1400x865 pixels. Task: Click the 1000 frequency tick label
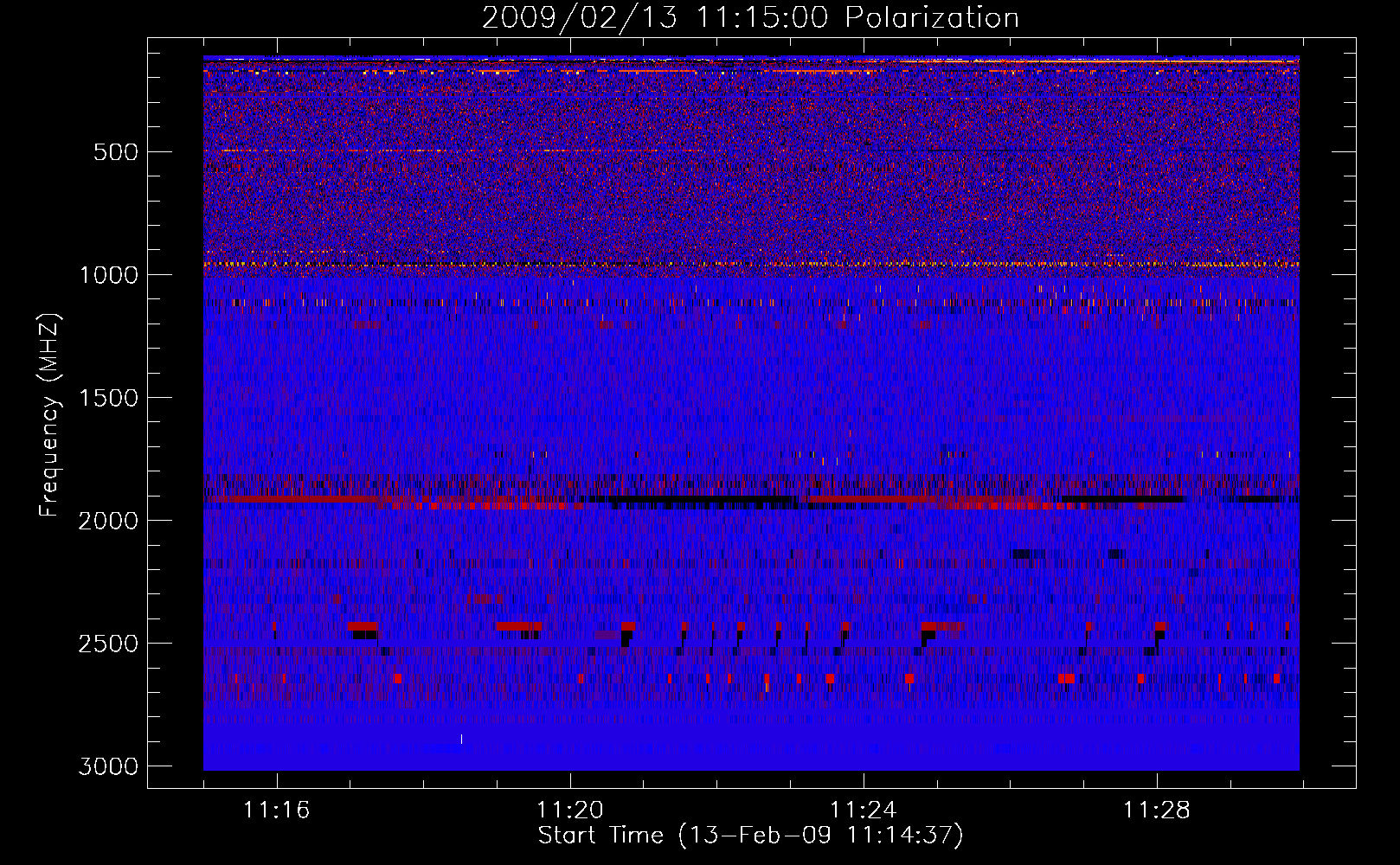pos(108,276)
